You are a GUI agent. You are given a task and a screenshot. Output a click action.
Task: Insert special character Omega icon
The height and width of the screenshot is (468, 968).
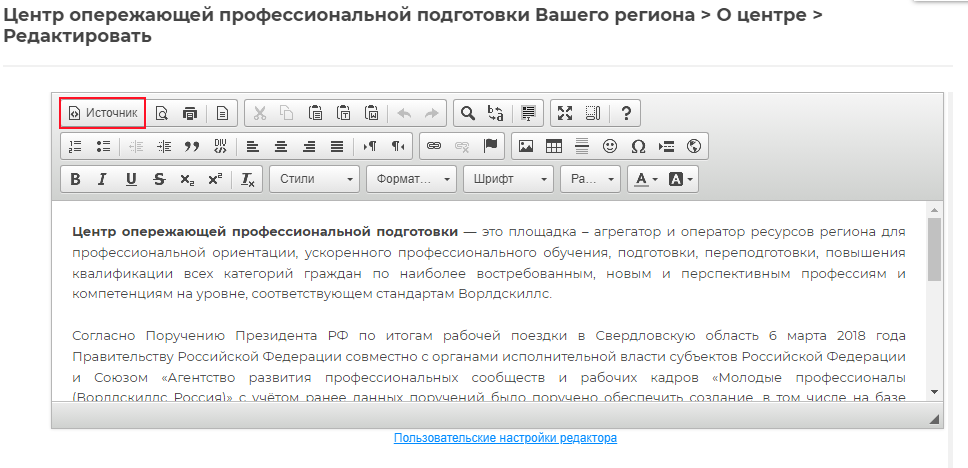tap(638, 146)
